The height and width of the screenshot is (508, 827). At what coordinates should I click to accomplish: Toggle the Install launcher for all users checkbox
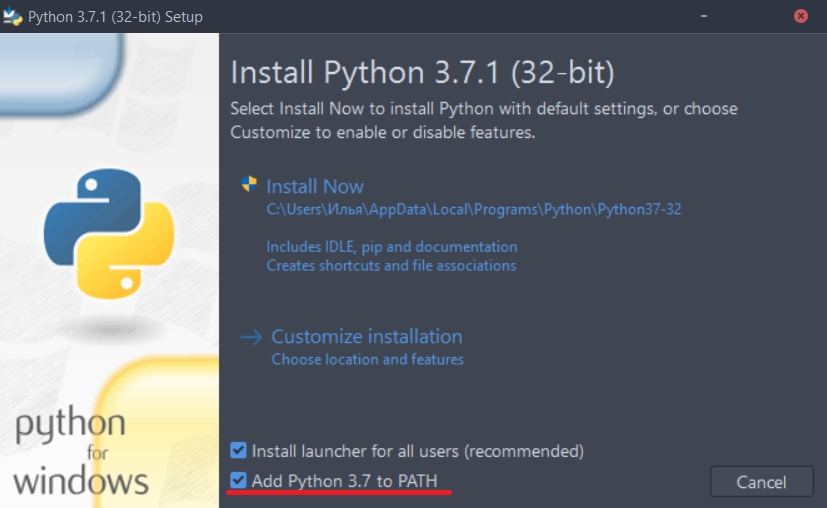point(238,451)
